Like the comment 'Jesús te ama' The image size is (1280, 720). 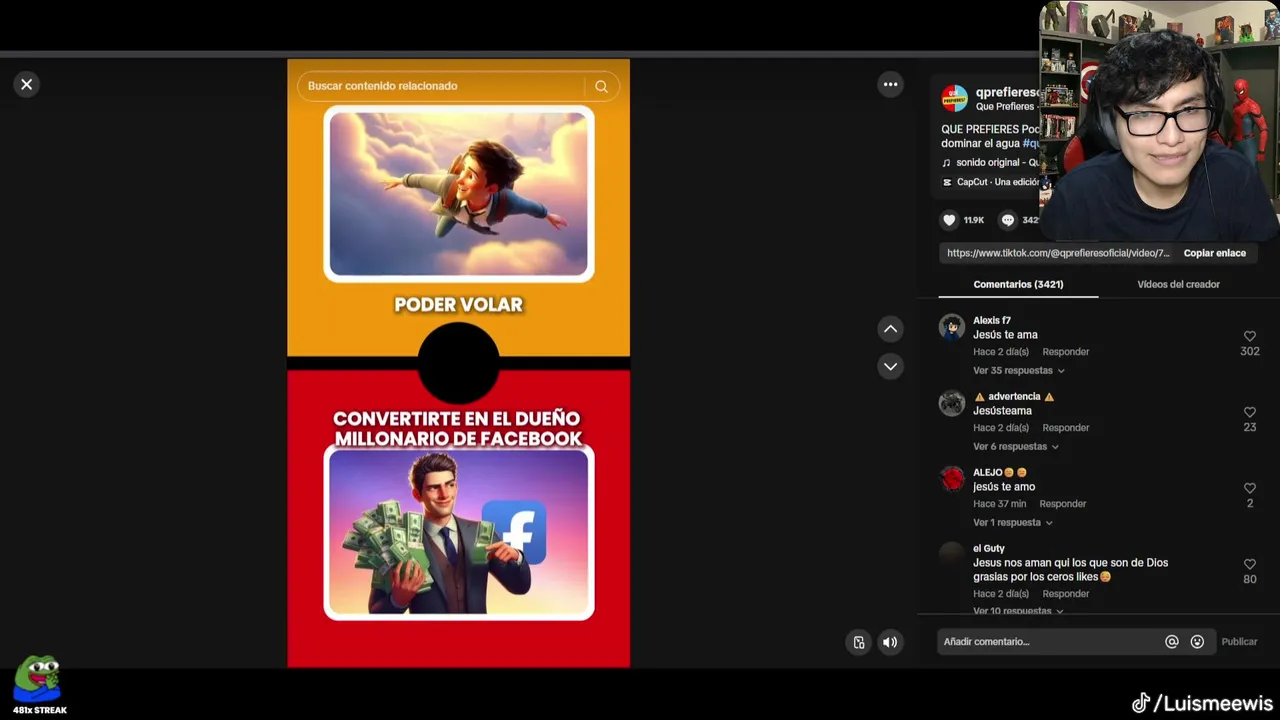(1249, 337)
